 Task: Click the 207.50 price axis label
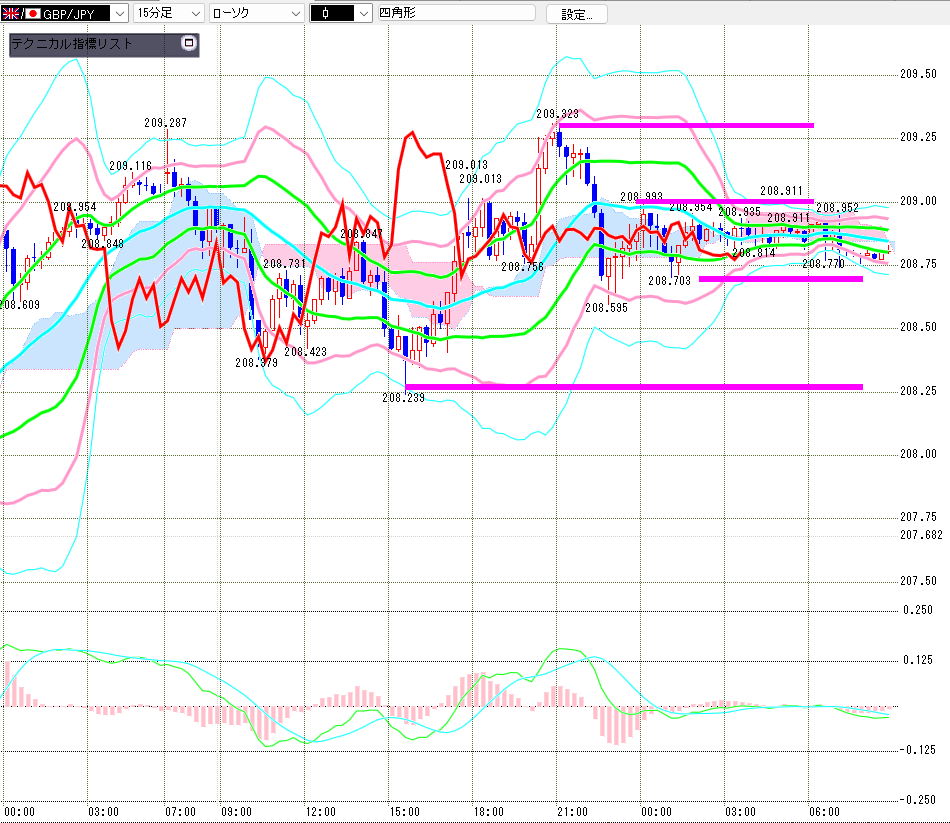pos(918,581)
